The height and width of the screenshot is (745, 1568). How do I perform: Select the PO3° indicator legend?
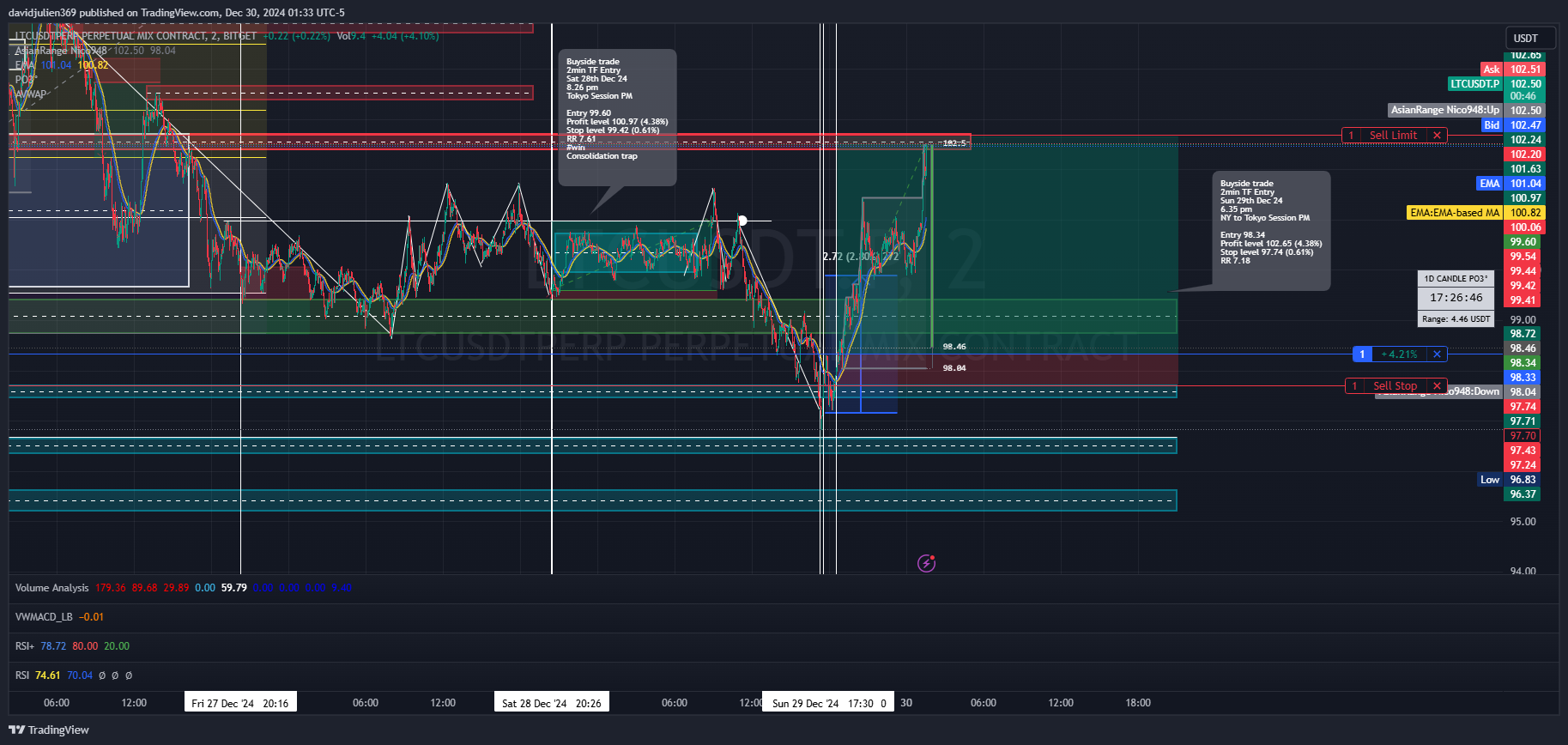26,80
